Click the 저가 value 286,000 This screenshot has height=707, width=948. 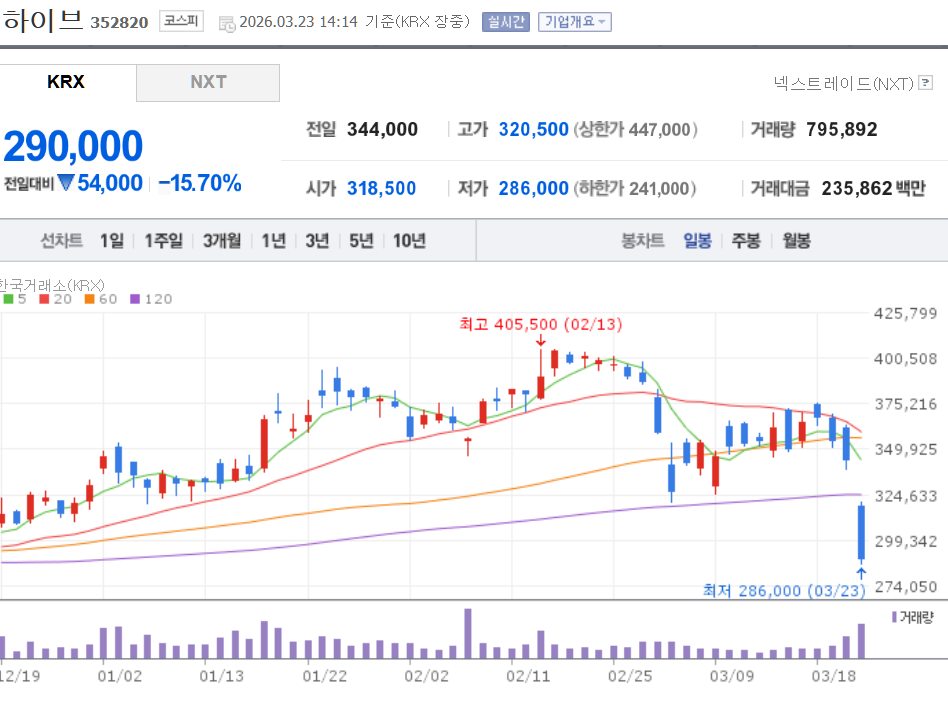coord(533,189)
